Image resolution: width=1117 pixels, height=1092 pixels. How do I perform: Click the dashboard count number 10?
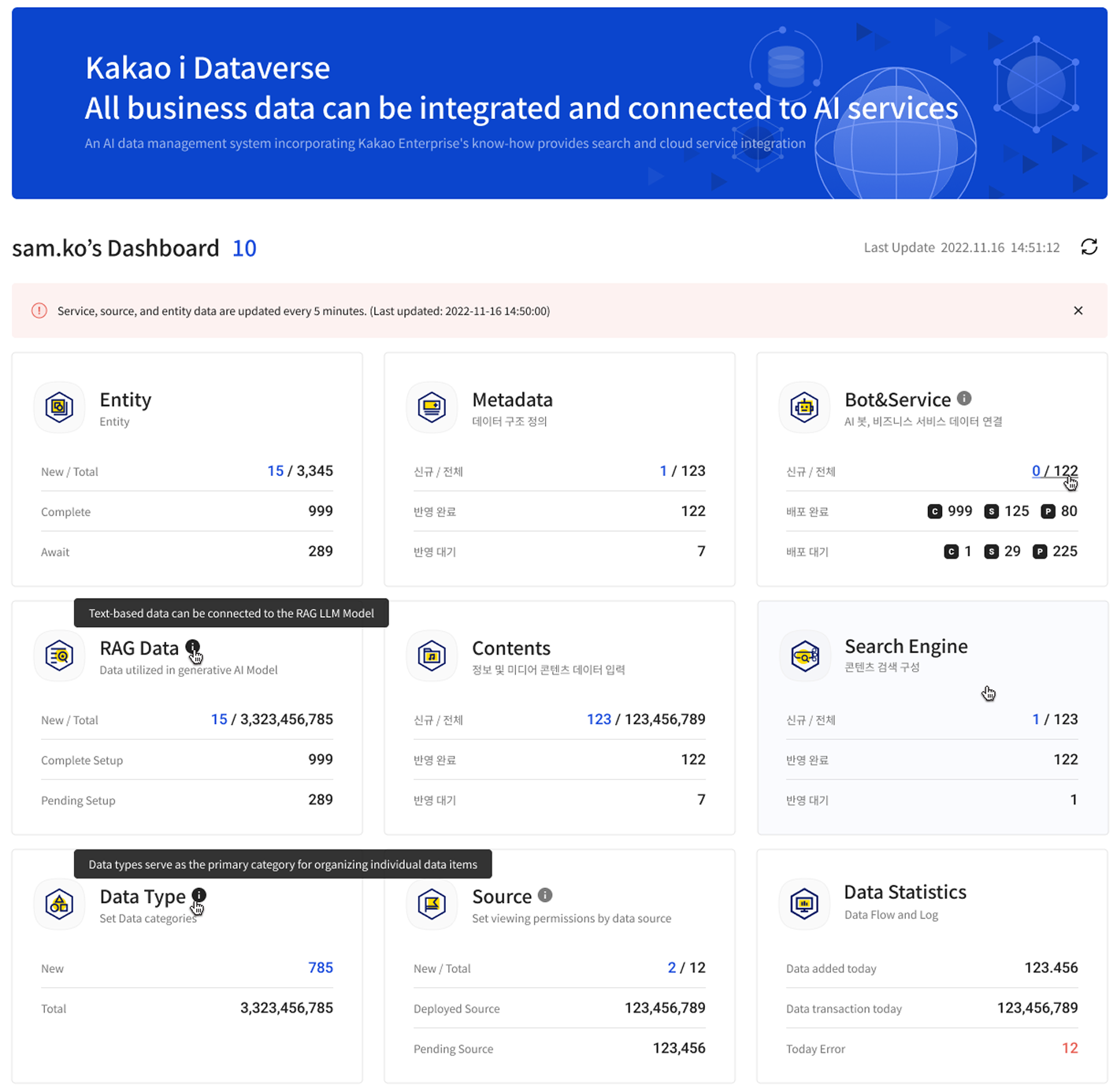(x=244, y=248)
